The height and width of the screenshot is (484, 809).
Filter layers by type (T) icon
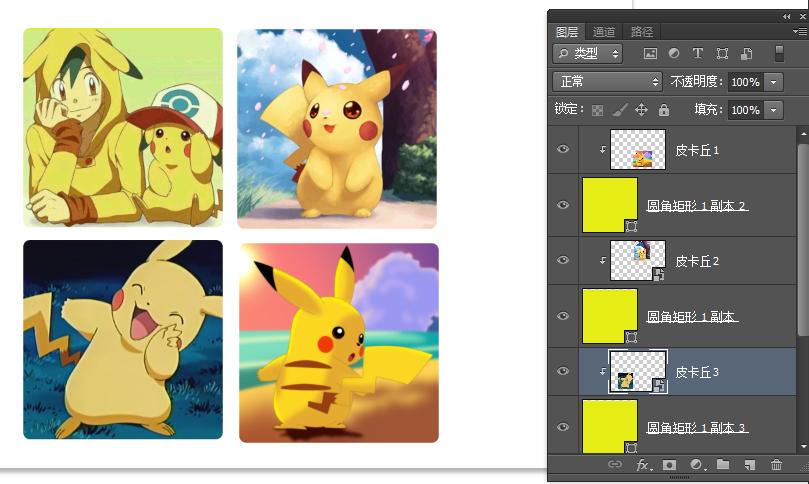coord(698,53)
